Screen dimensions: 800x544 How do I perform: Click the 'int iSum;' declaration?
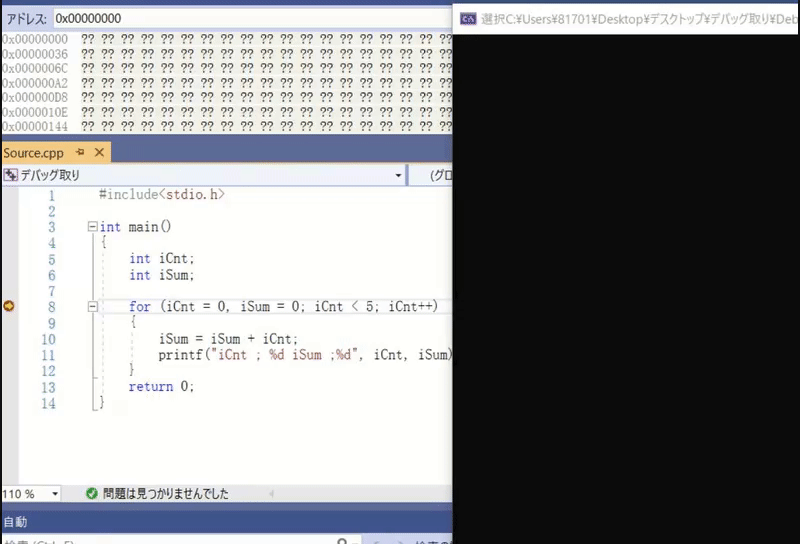tap(162, 275)
